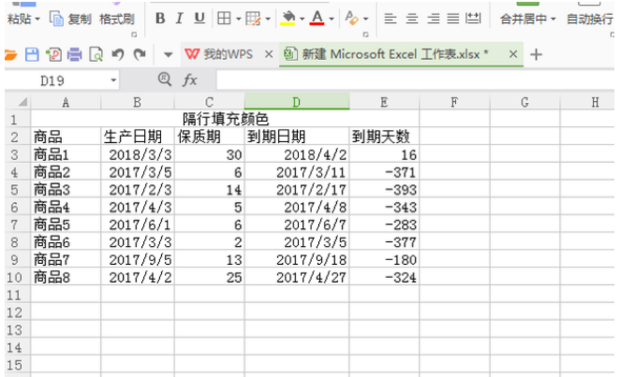Click the title cell 隔行填充颜色
Image resolution: width=620 pixels, height=377 pixels.
[x=225, y=119]
